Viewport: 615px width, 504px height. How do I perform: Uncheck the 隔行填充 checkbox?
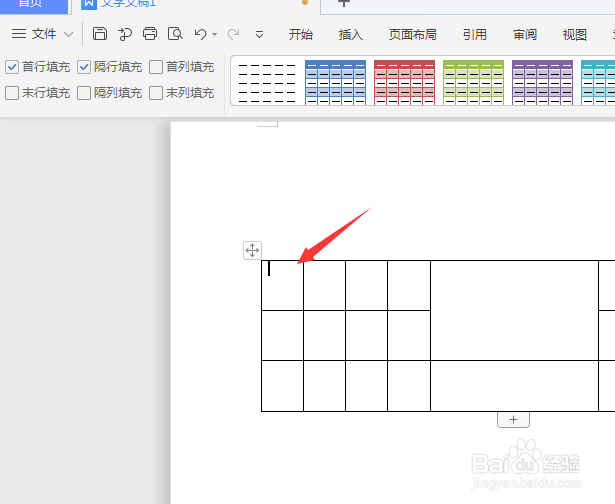pyautogui.click(x=84, y=67)
